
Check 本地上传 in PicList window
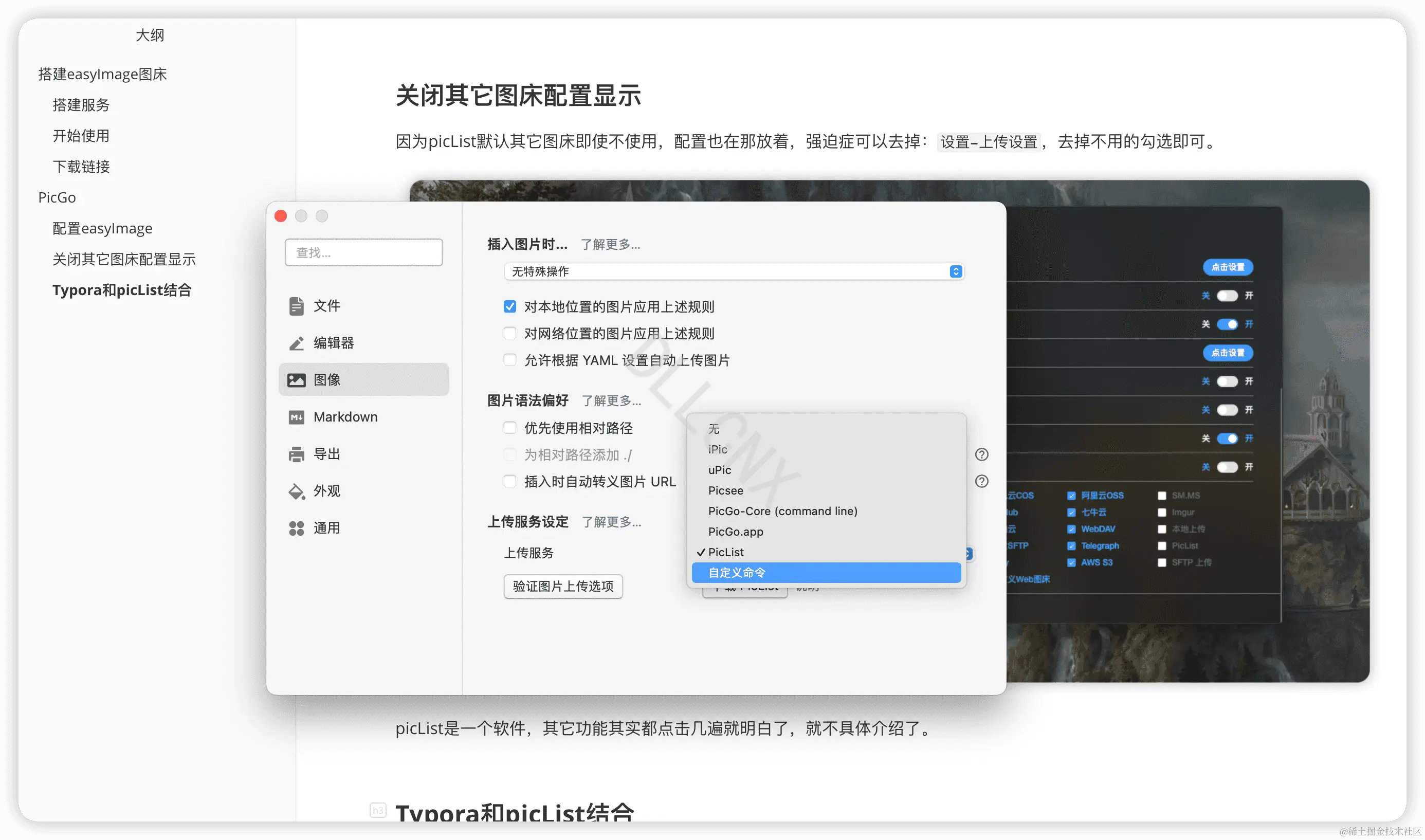(1161, 529)
